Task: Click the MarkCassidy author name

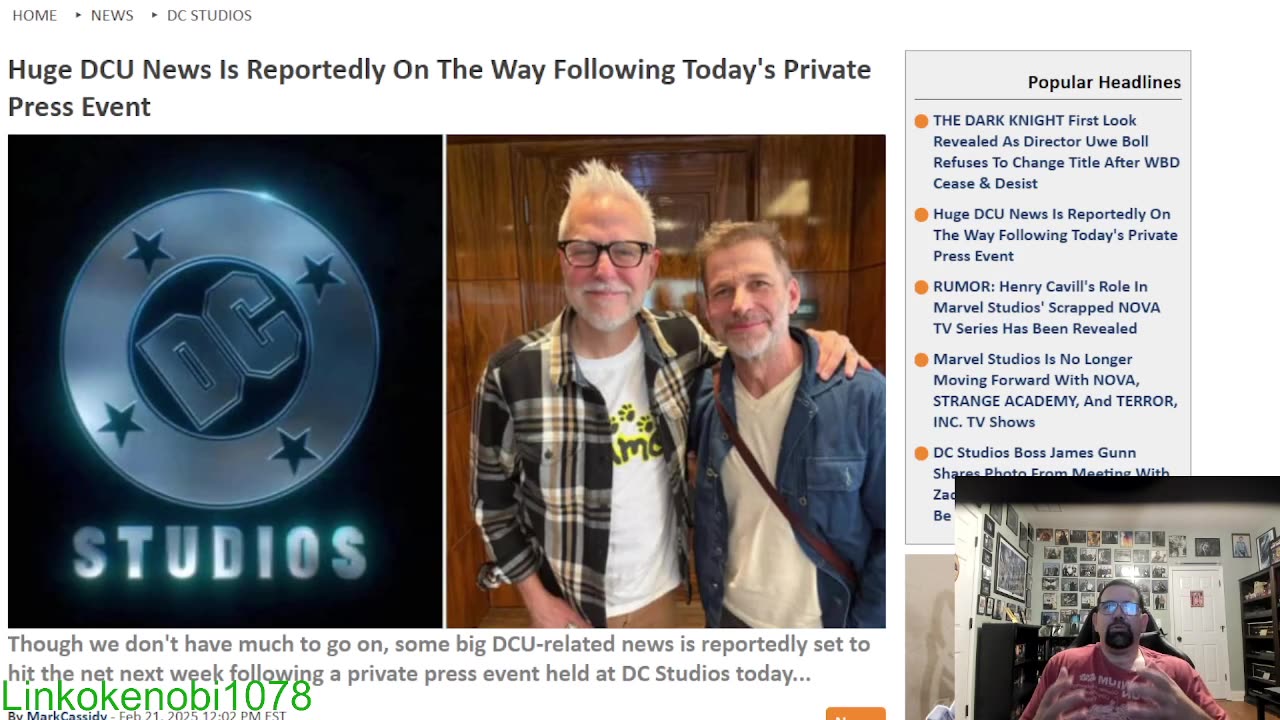Action: (x=67, y=716)
